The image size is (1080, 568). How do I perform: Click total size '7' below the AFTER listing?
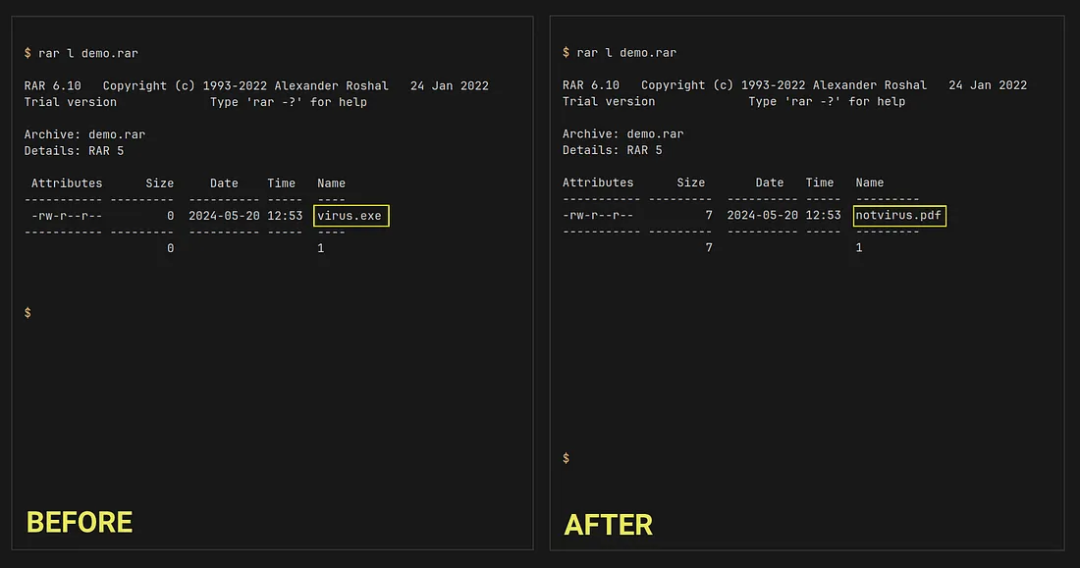click(x=709, y=247)
